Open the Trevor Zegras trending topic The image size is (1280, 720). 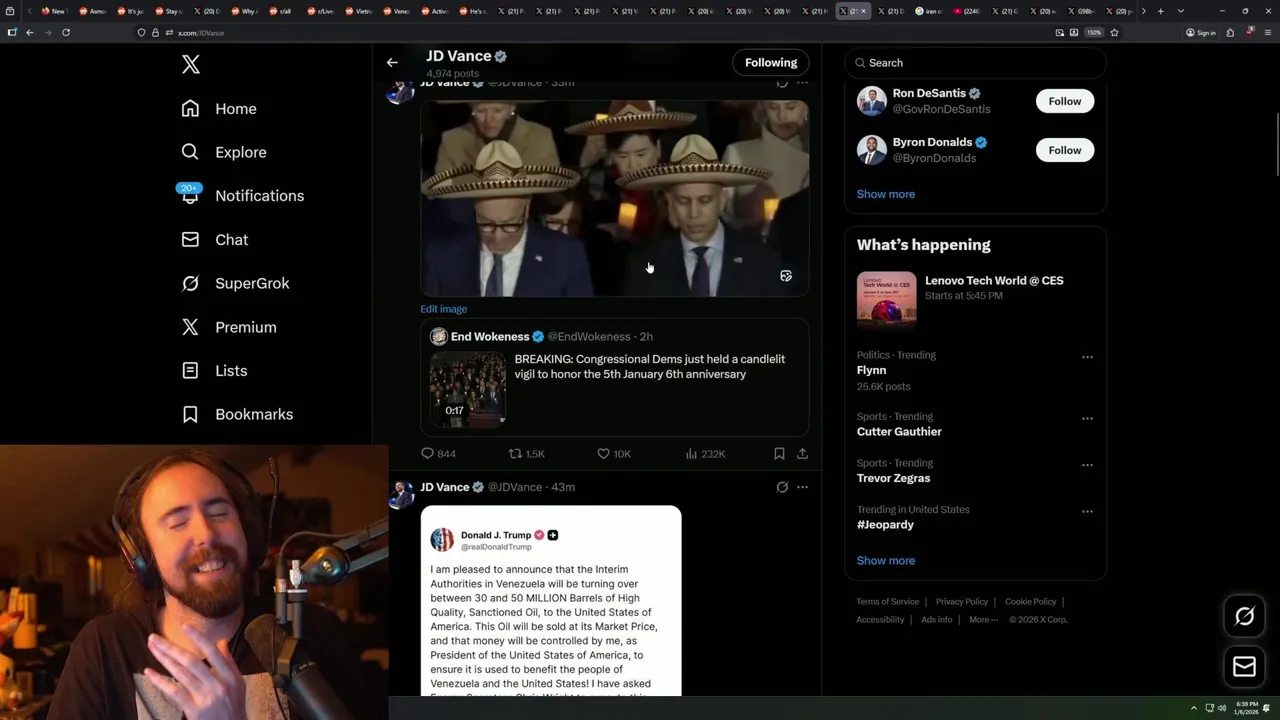pyautogui.click(x=893, y=478)
